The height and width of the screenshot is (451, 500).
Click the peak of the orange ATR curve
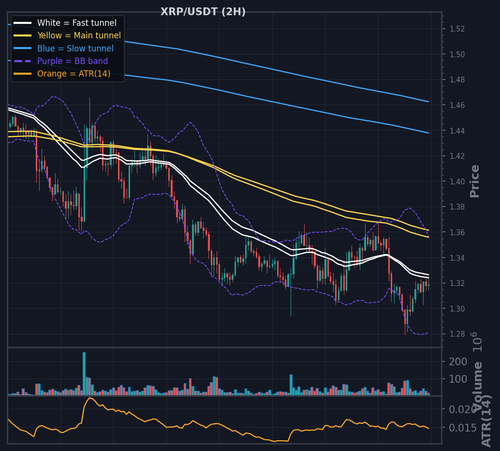(89, 398)
